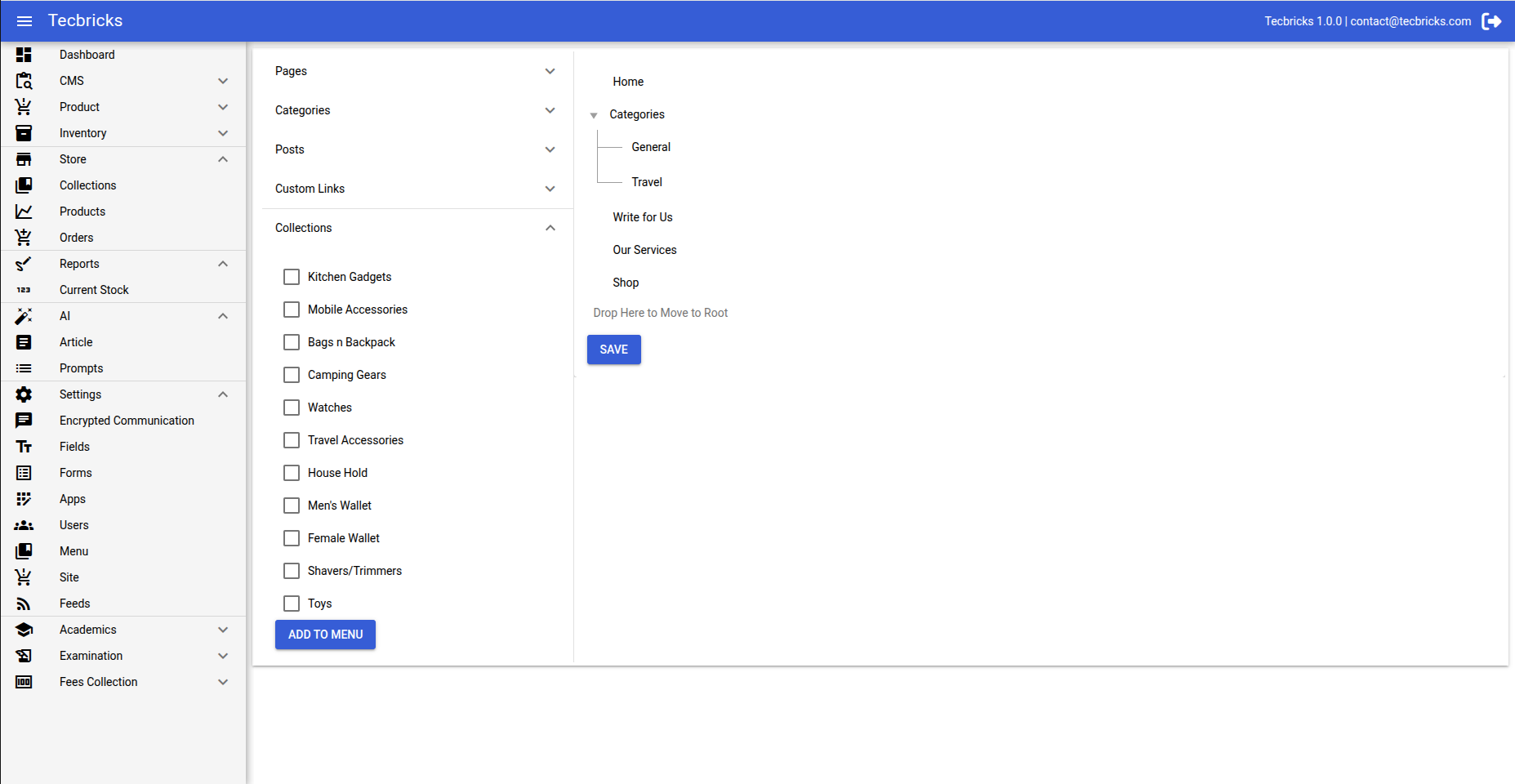Viewport: 1515px width, 784px height.
Task: Tick the Bags n Backpack checkbox
Action: pos(292,342)
